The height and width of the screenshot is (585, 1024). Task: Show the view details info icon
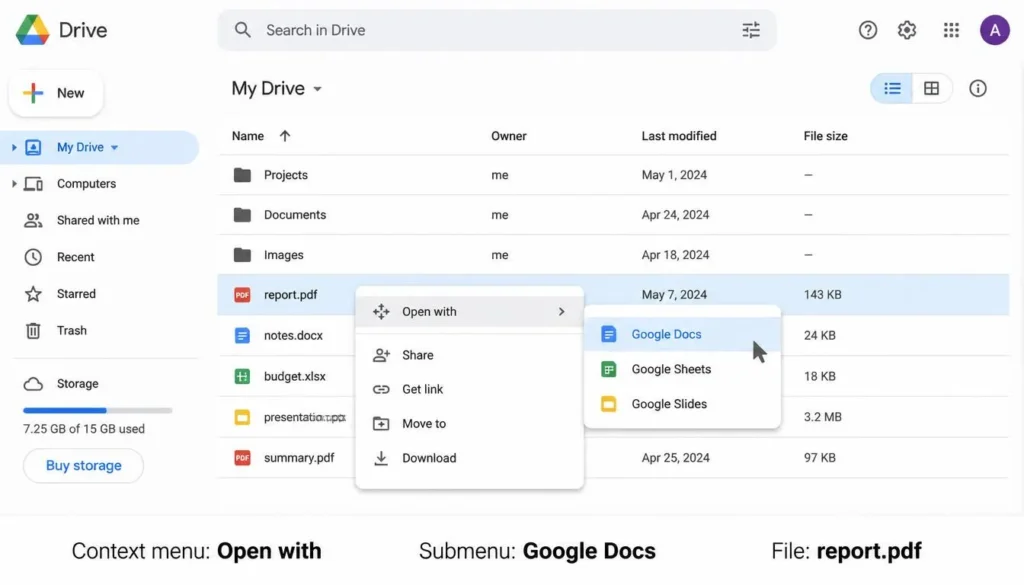pos(978,88)
